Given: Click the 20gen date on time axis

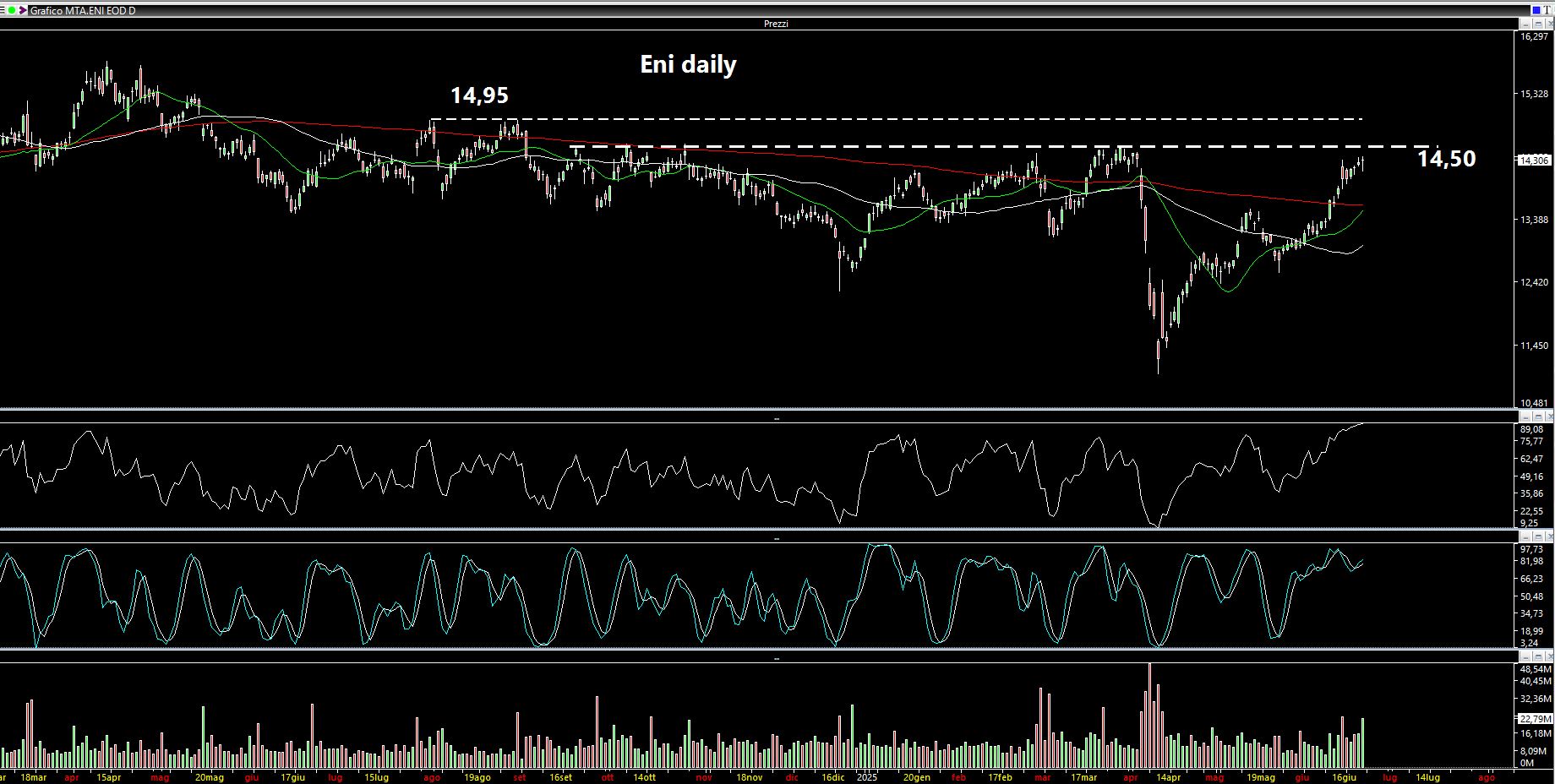Looking at the screenshot, I should click(x=916, y=777).
